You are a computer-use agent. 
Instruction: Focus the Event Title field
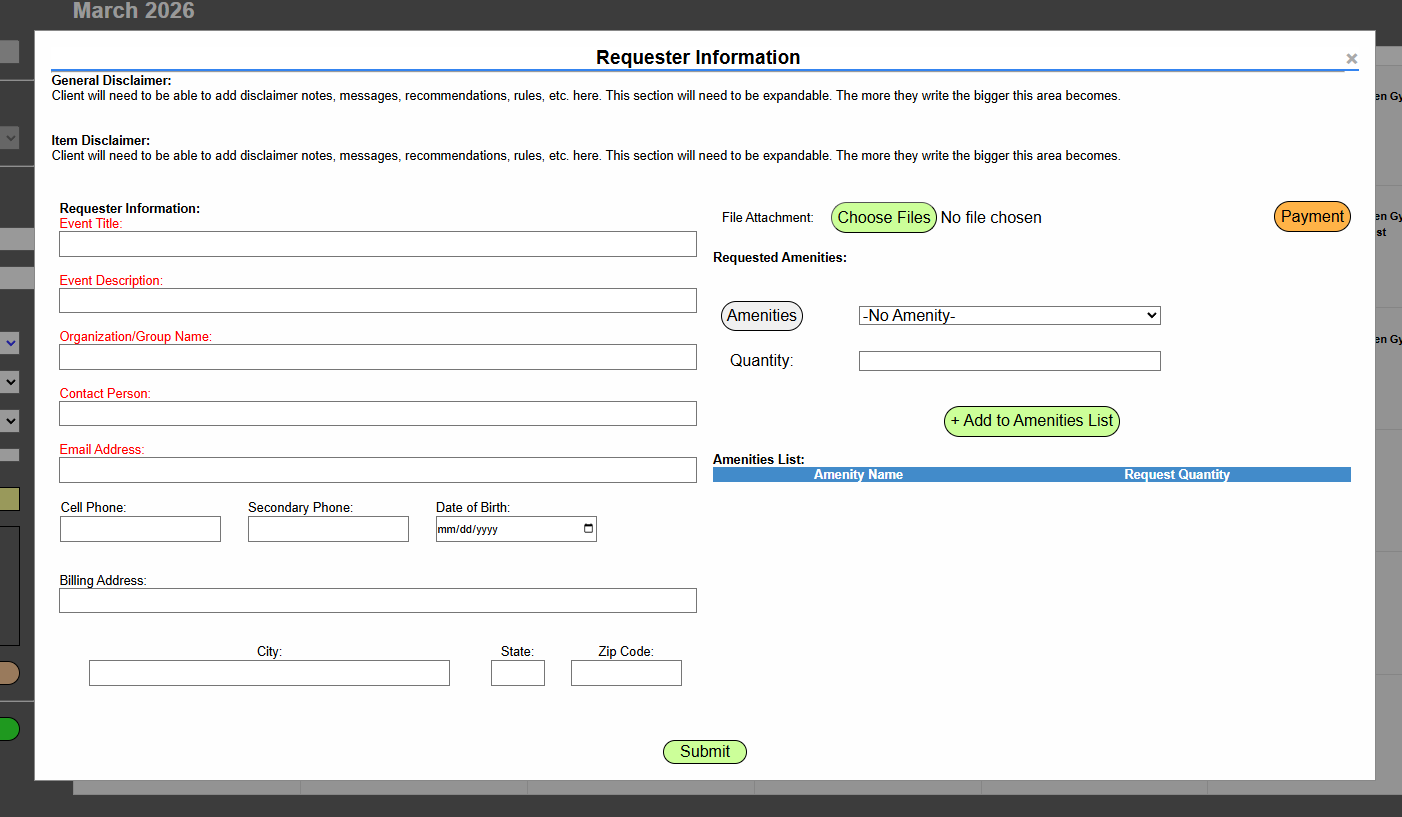tap(377, 244)
